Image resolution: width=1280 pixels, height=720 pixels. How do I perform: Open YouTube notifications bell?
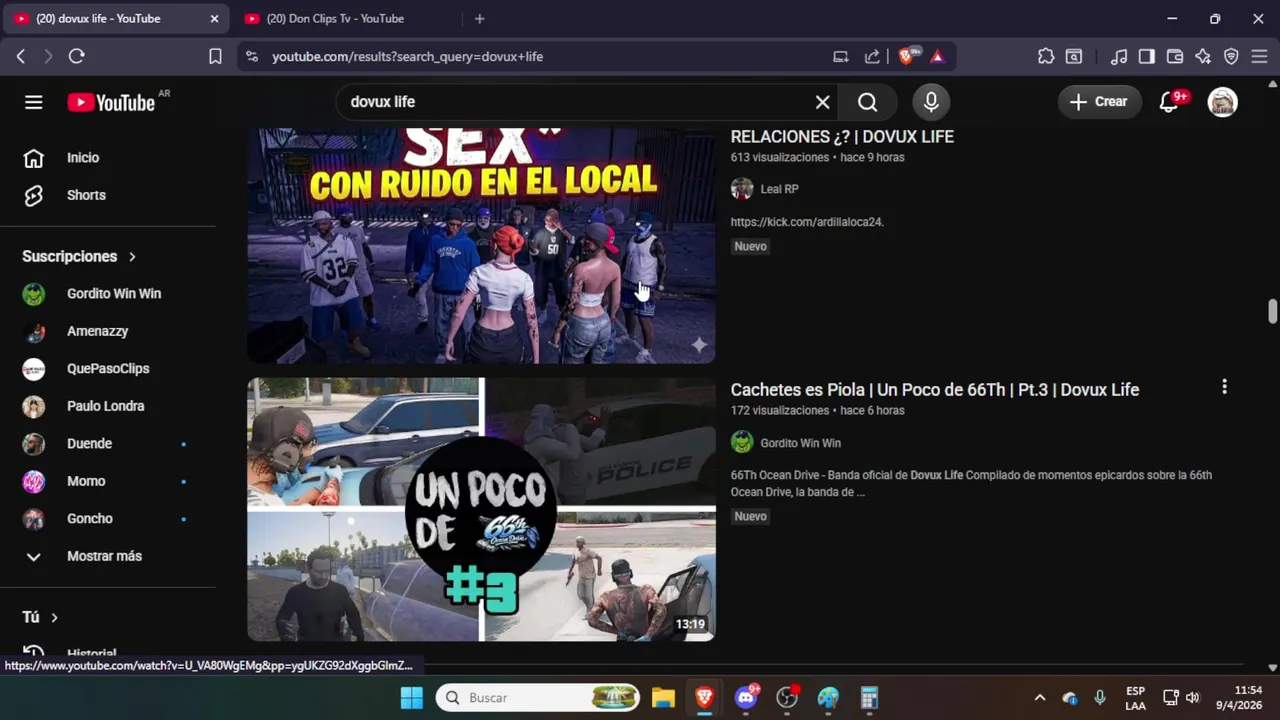pyautogui.click(x=1169, y=102)
